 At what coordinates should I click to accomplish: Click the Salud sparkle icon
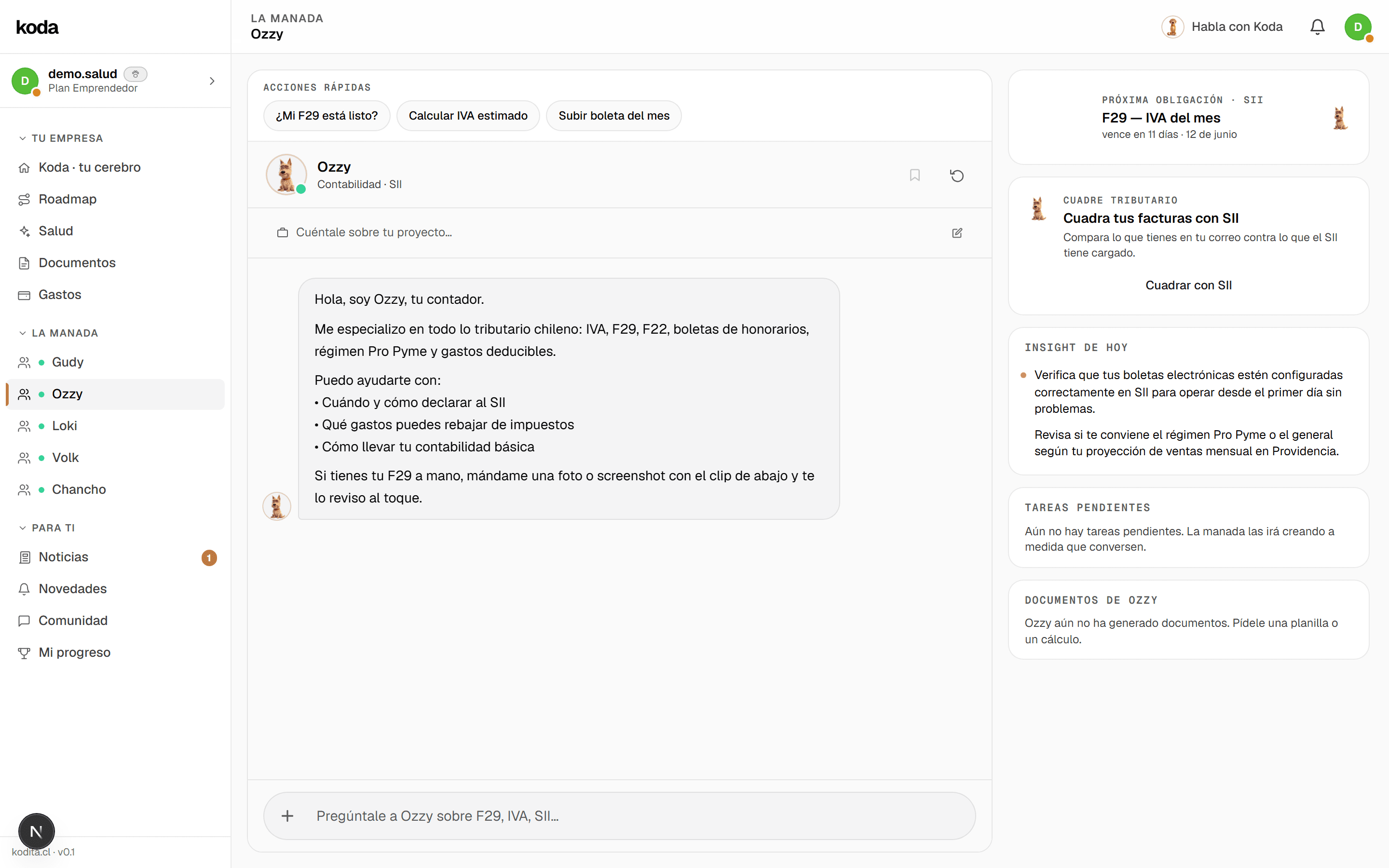pos(24,231)
